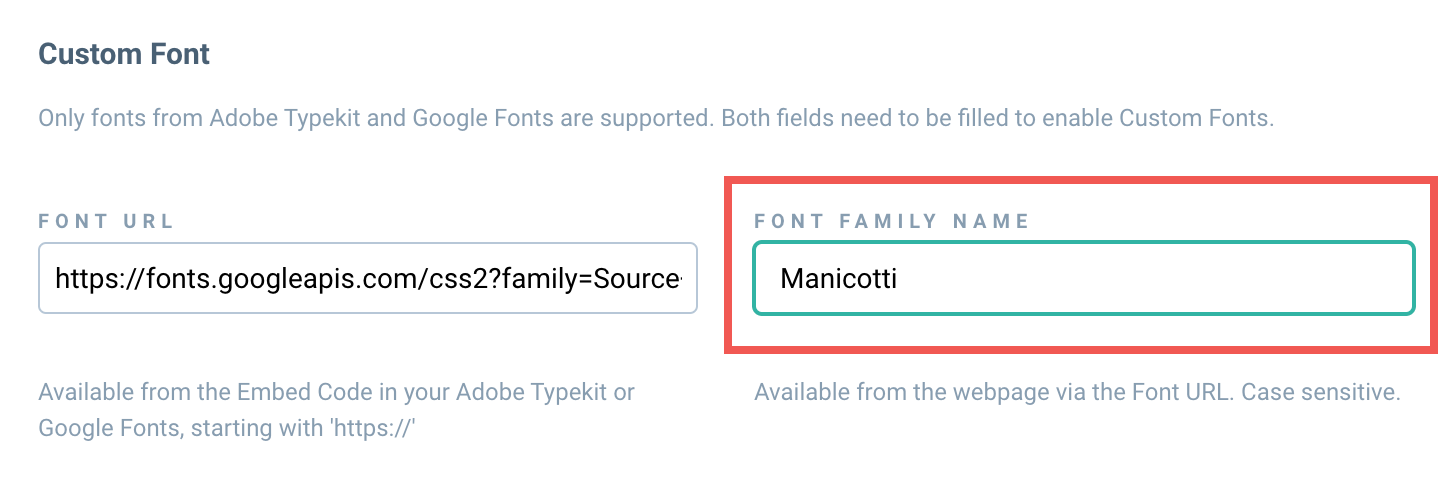Click the Custom Font section heading

tap(124, 53)
